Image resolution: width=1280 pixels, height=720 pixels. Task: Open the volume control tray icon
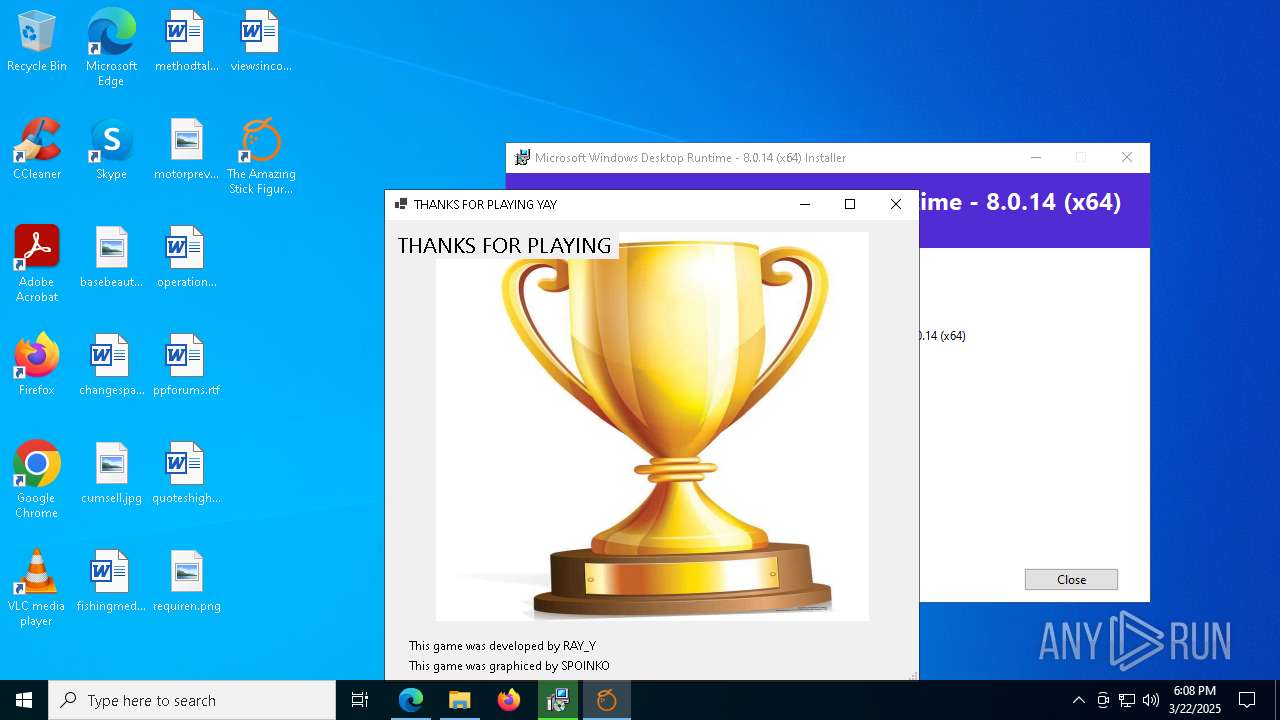1151,700
